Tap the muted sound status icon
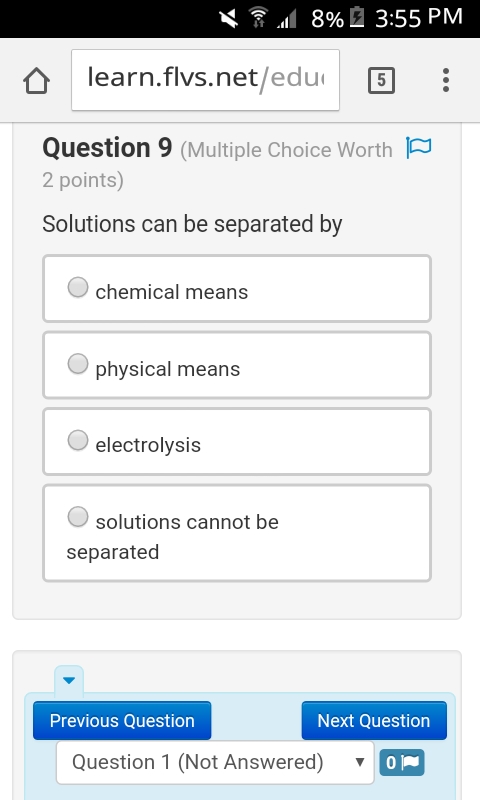The image size is (480, 800). click(228, 18)
